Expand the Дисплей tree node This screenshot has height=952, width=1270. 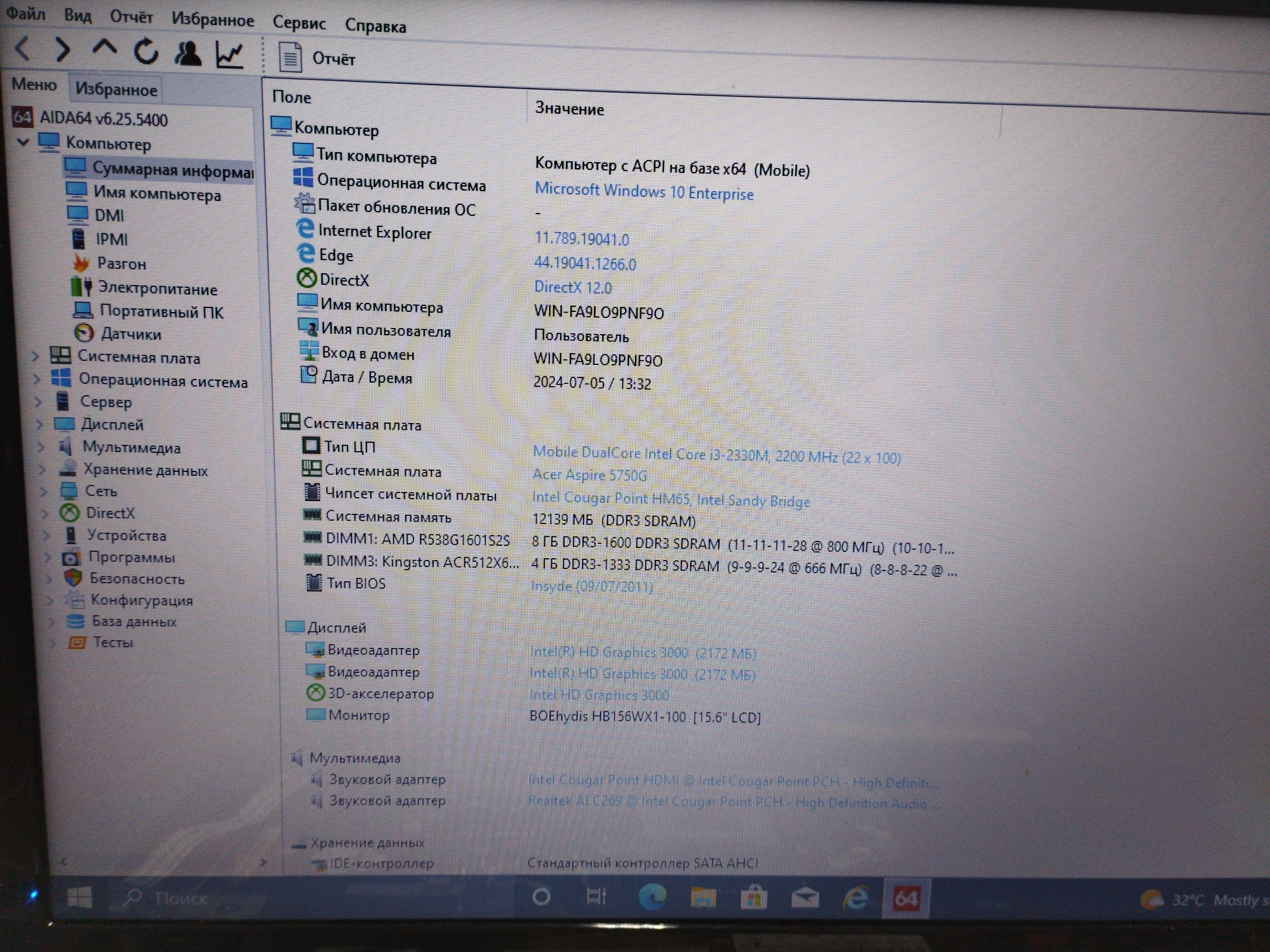[x=40, y=424]
